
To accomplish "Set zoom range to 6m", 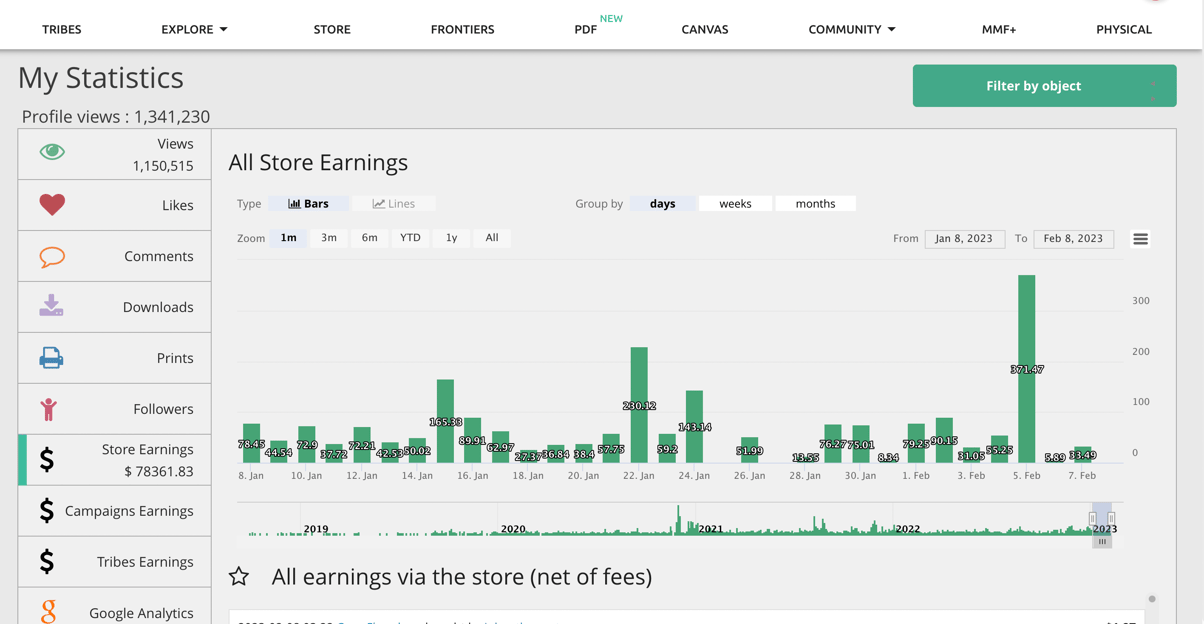I will (x=369, y=238).
